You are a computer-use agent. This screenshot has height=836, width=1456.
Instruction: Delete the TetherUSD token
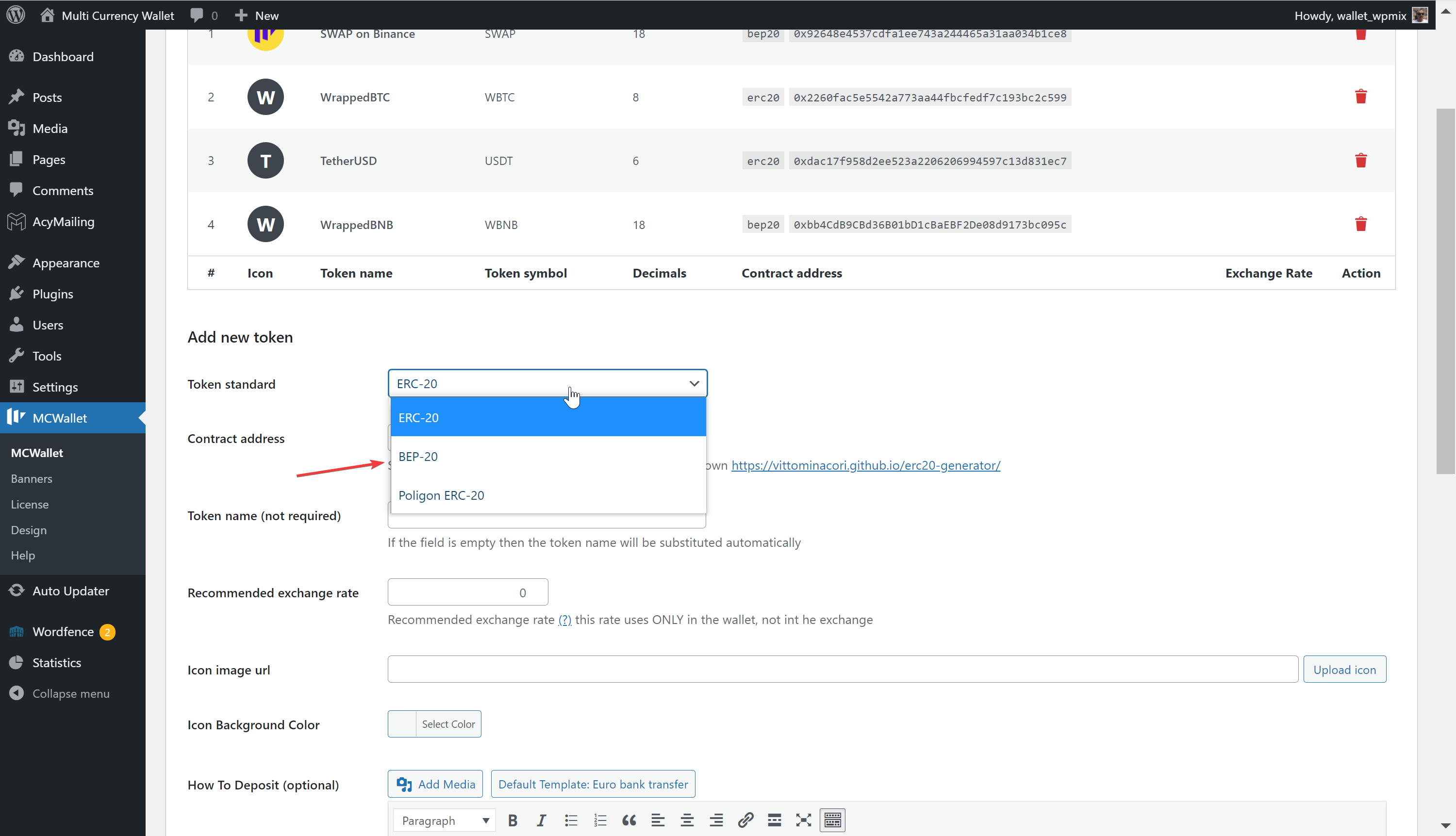(x=1361, y=160)
